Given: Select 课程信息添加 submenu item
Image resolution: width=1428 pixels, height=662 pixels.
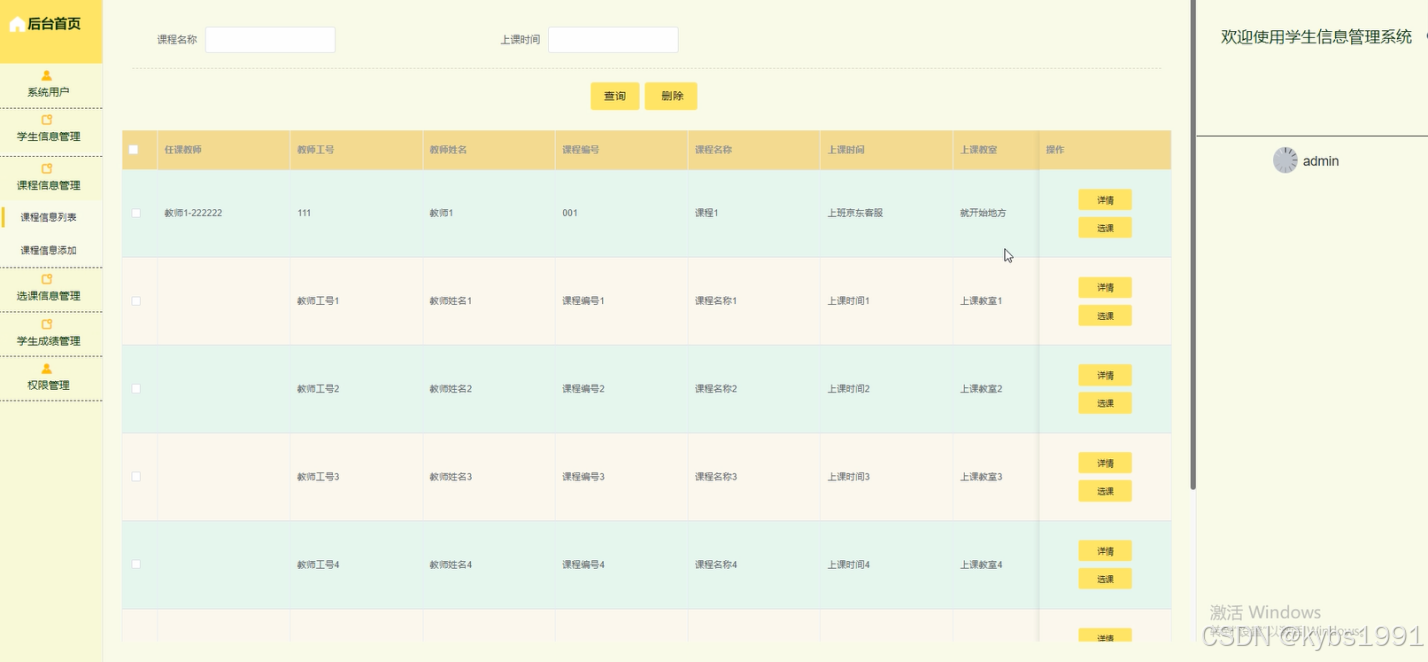Looking at the screenshot, I should (49, 251).
